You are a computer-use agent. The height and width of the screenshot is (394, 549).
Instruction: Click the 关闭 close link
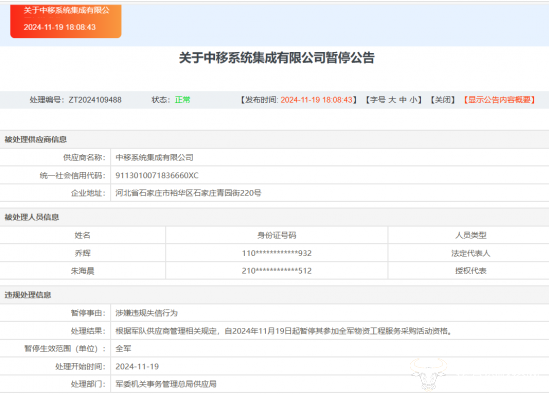click(x=443, y=100)
